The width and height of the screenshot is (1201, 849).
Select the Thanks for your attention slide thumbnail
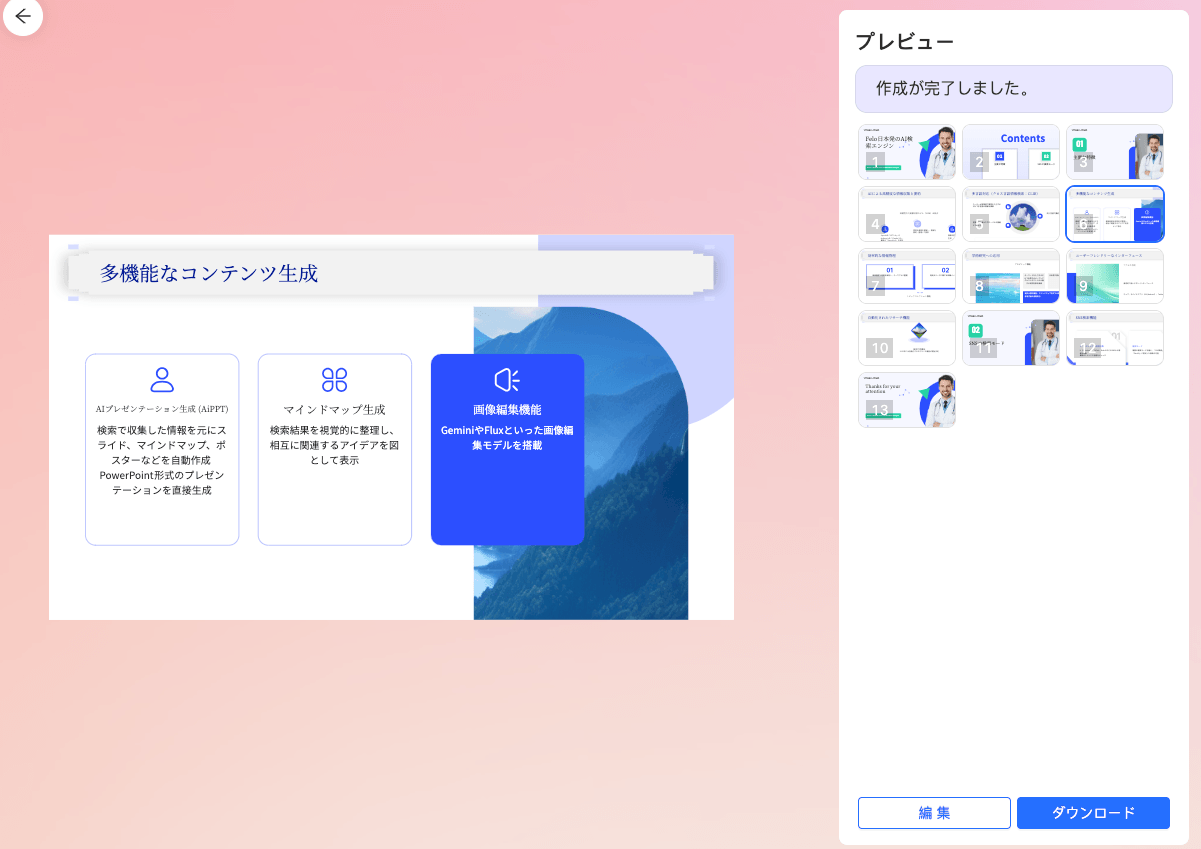coord(907,399)
